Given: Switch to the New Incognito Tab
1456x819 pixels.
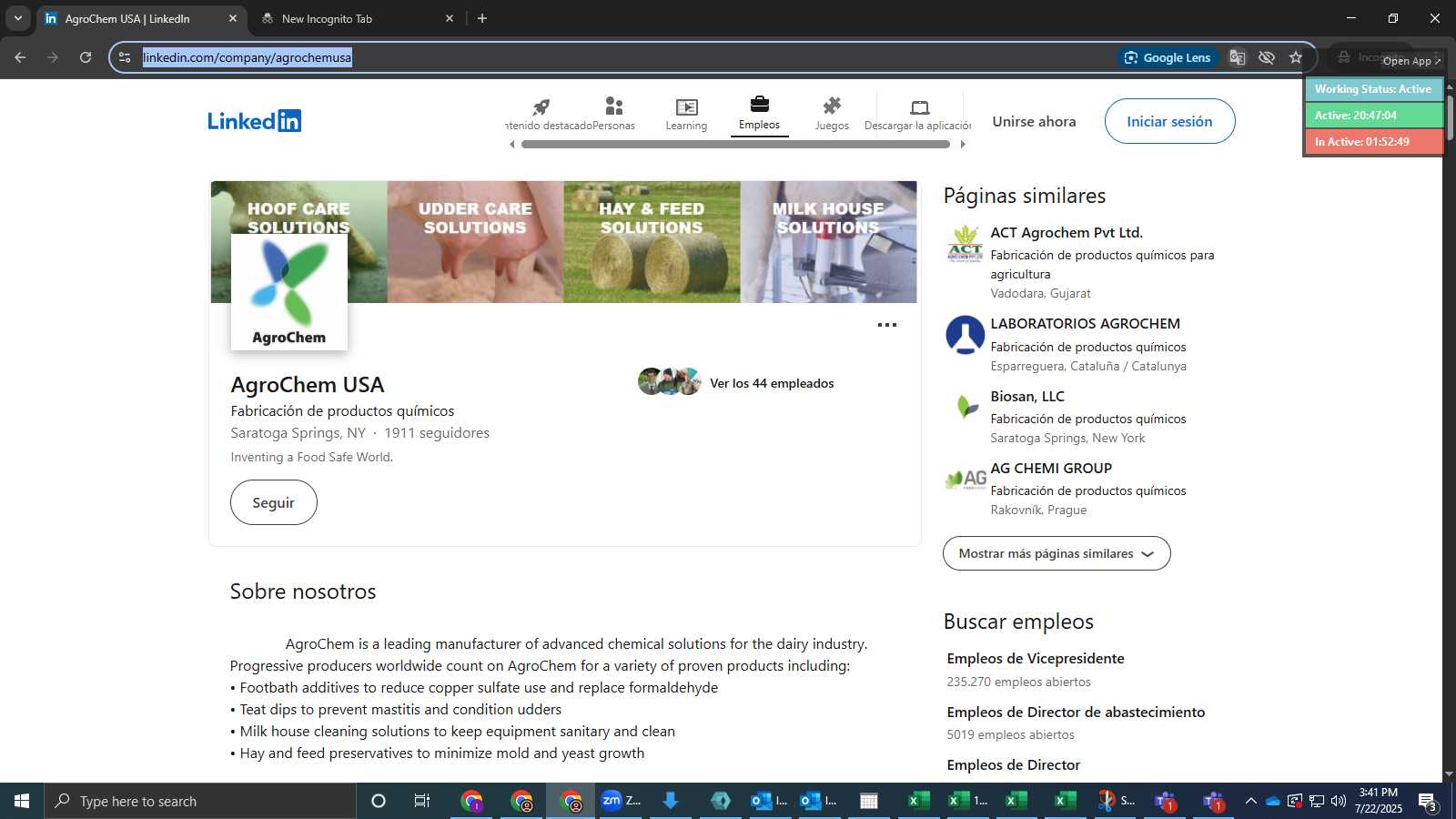Looking at the screenshot, I should (x=355, y=18).
